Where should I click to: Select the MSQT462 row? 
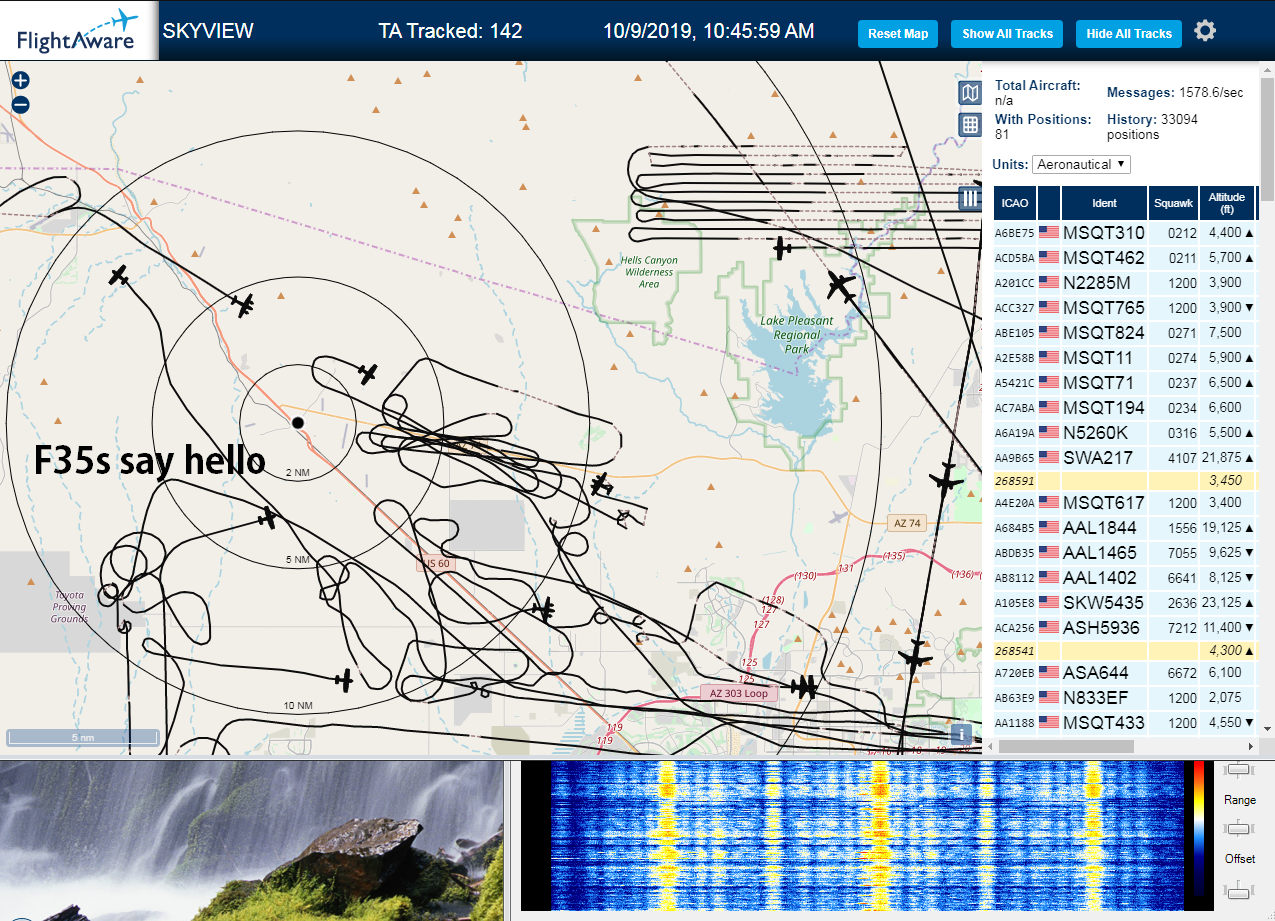click(x=1124, y=258)
